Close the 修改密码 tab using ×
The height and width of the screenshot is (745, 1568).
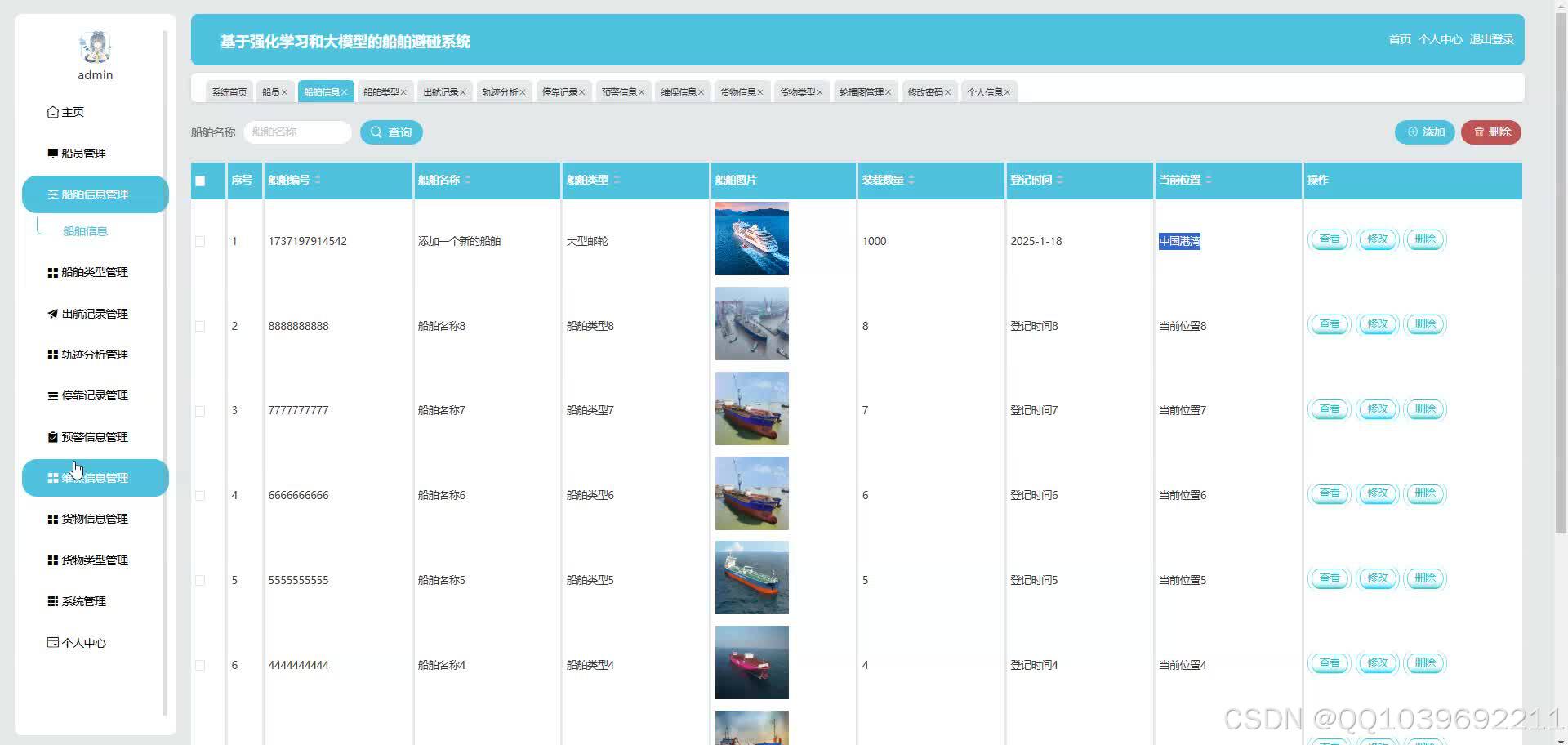948,92
